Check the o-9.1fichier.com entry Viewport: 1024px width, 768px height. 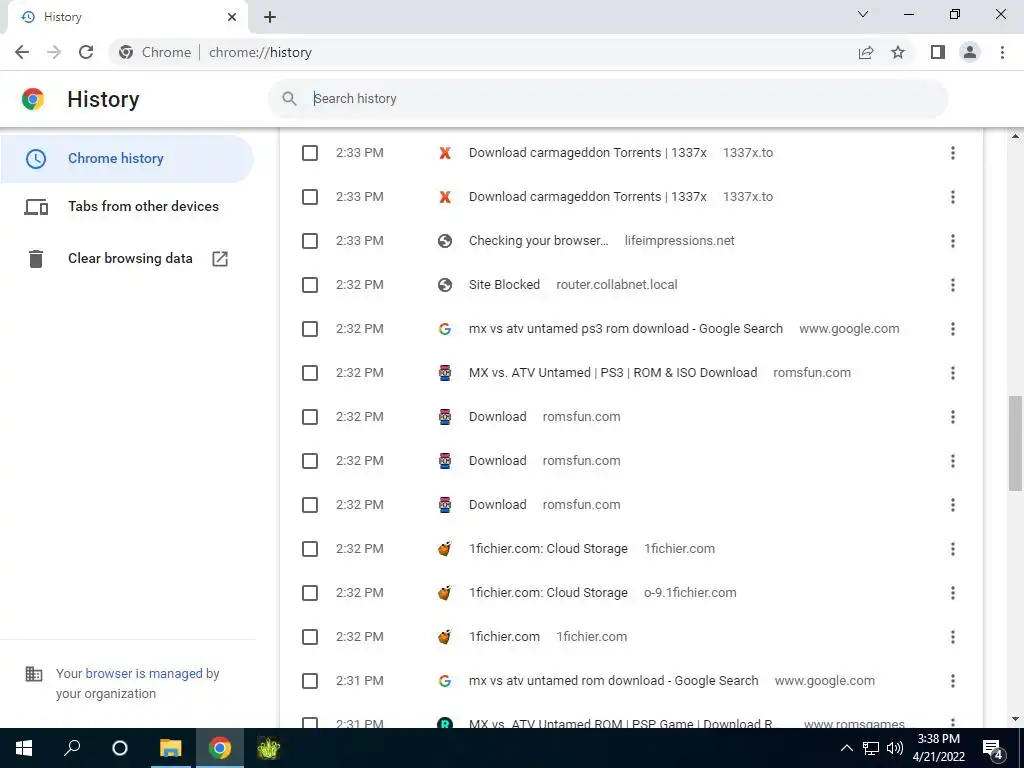point(310,593)
